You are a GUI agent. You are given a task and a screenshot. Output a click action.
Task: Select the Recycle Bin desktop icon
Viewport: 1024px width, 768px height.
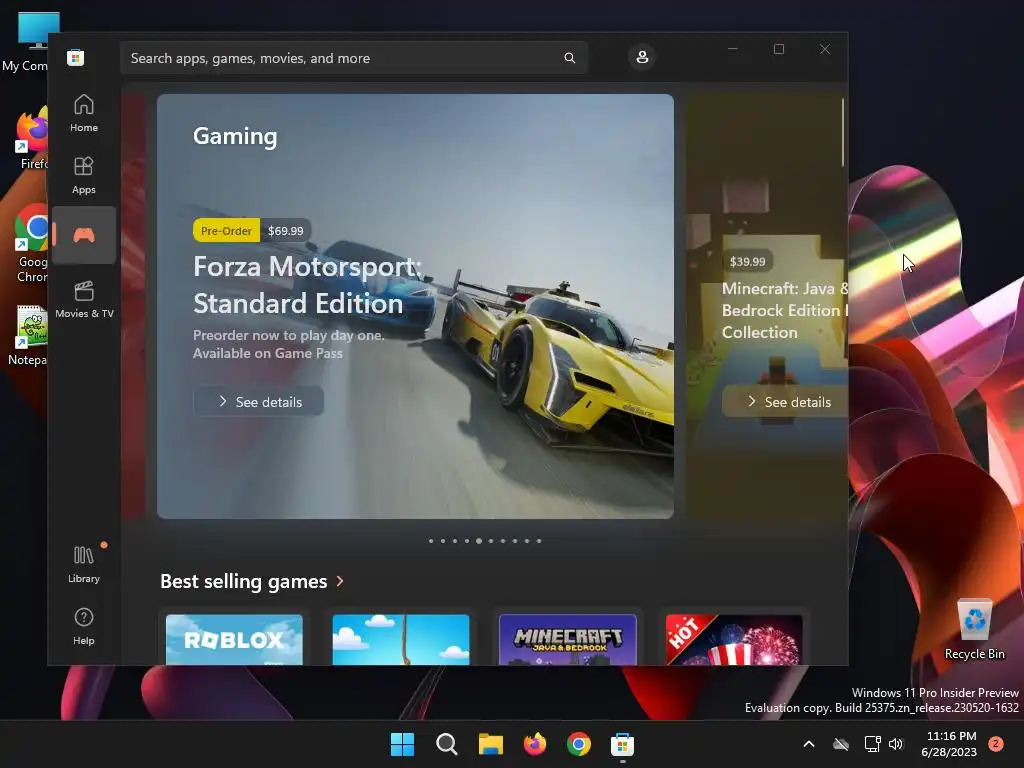[974, 629]
